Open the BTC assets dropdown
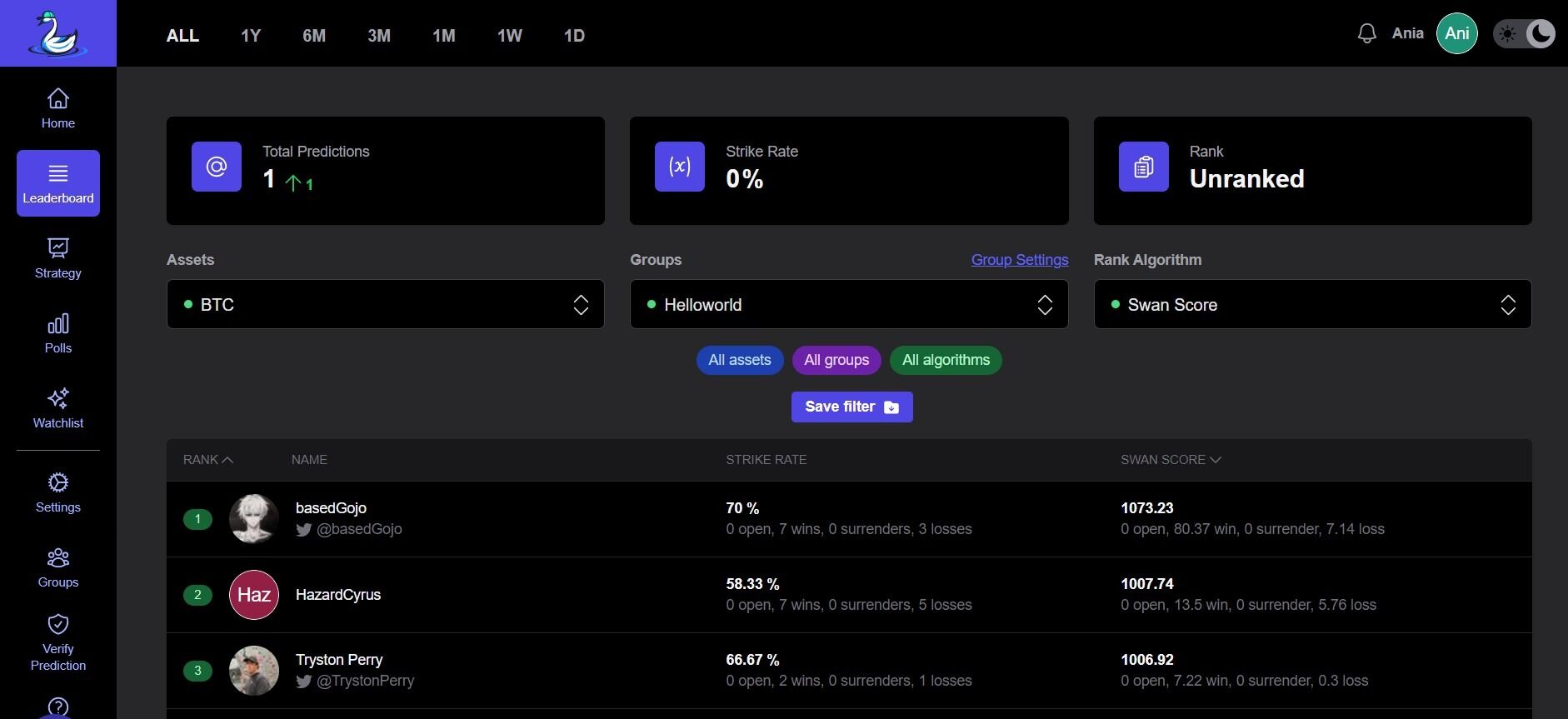This screenshot has height=719, width=1568. click(x=386, y=304)
